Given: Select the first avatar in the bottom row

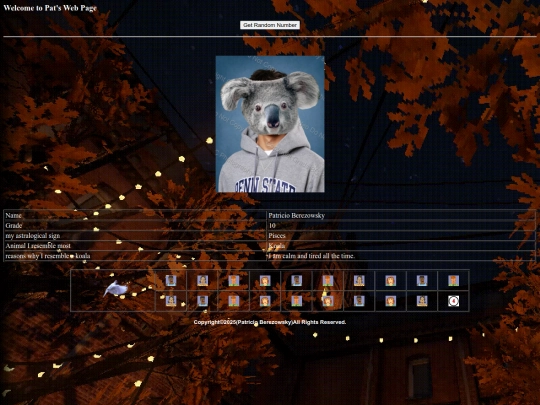Looking at the screenshot, I should click(x=171, y=301).
